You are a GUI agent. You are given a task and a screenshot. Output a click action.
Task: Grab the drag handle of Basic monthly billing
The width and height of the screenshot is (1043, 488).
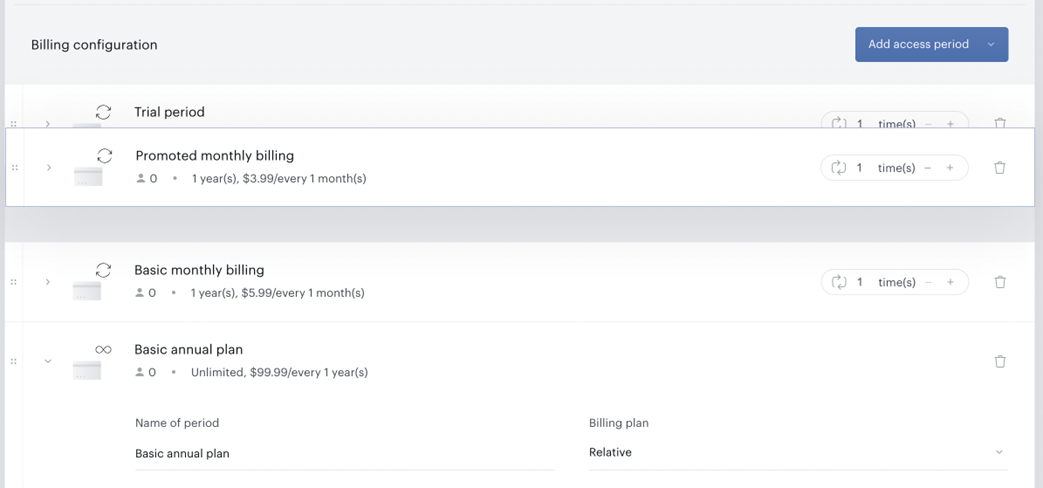point(14,282)
